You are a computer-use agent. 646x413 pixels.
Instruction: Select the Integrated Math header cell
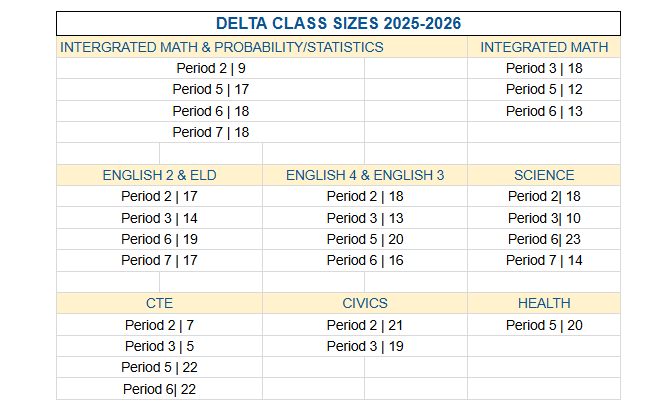tap(544, 47)
